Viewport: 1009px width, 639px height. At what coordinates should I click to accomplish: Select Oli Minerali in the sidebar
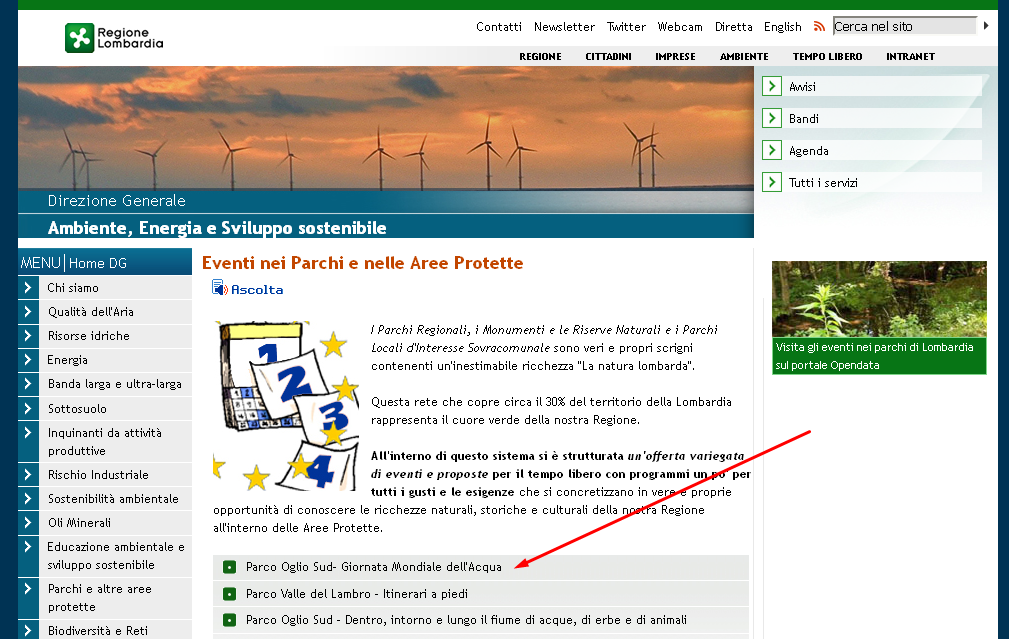[79, 523]
